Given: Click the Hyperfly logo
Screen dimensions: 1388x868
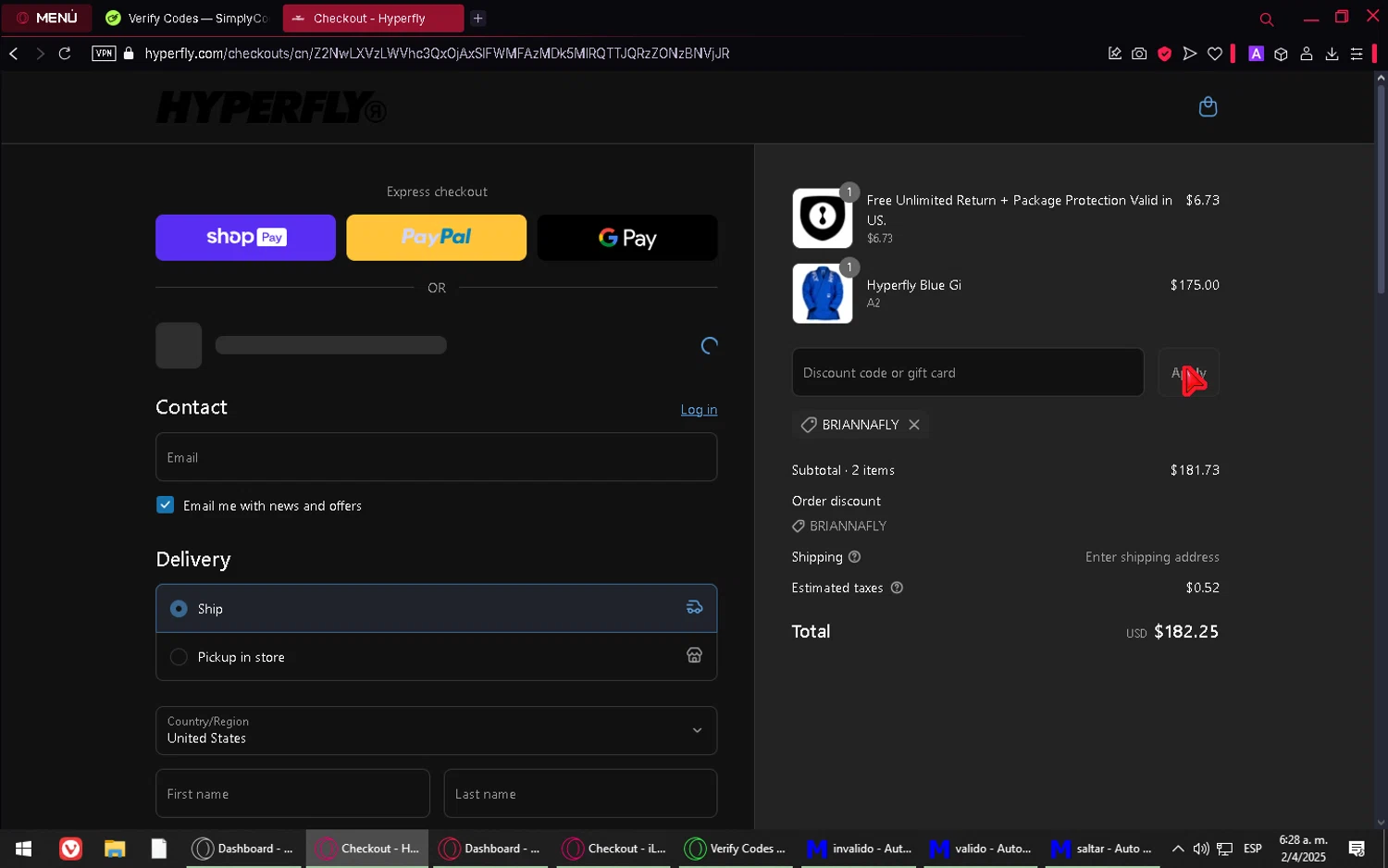Looking at the screenshot, I should (271, 107).
